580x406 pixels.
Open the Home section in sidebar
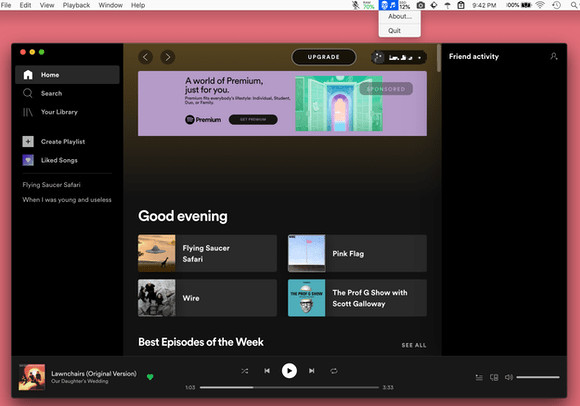pyautogui.click(x=67, y=75)
